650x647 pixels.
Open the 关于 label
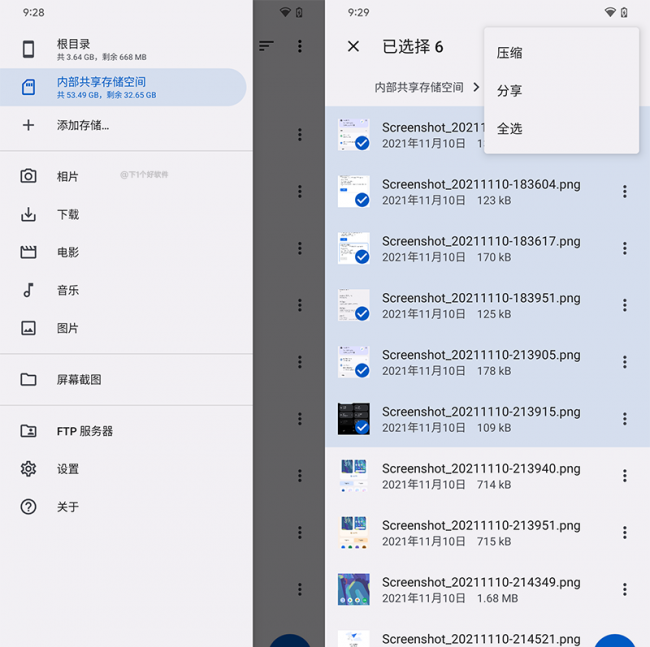click(68, 507)
